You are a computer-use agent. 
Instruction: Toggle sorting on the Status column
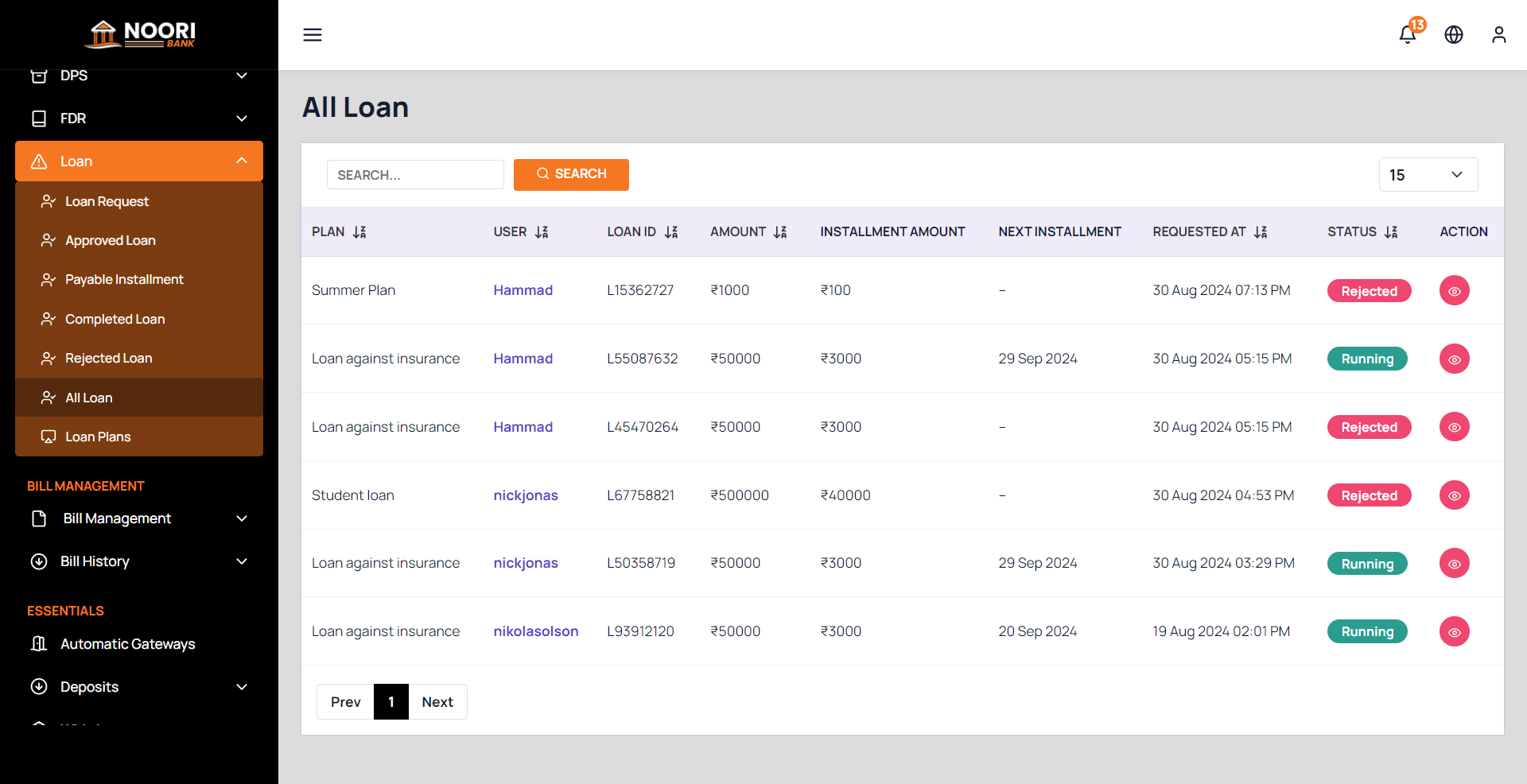pos(1391,232)
